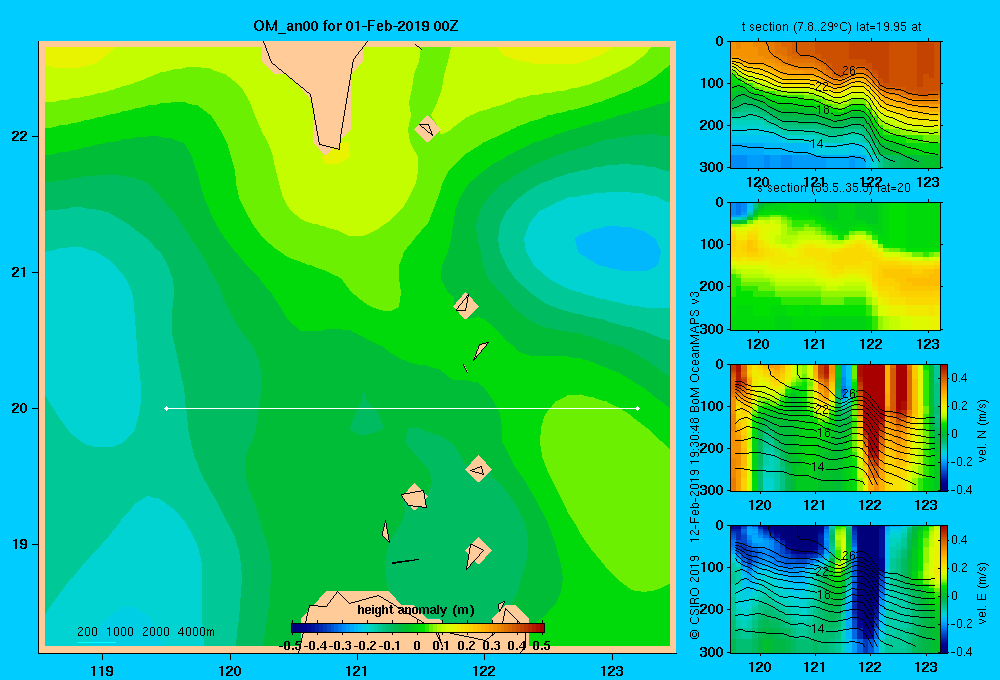Select the height anomaly color bar

pos(417,628)
